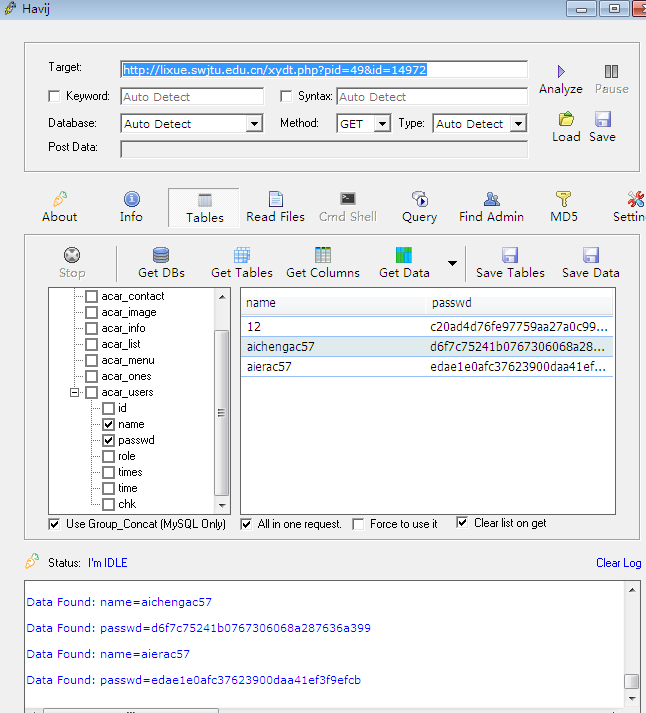Open a saved project with Load icon
This screenshot has height=713, width=646.
(566, 119)
